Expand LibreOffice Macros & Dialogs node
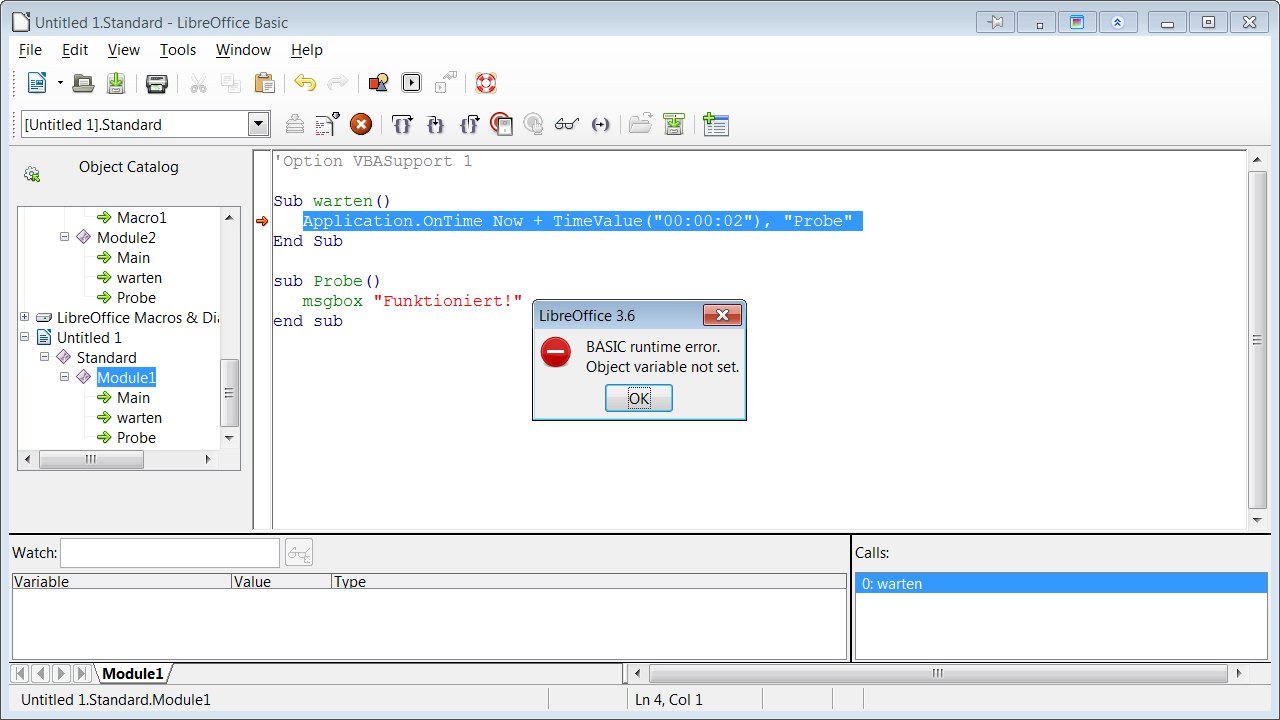 25,317
